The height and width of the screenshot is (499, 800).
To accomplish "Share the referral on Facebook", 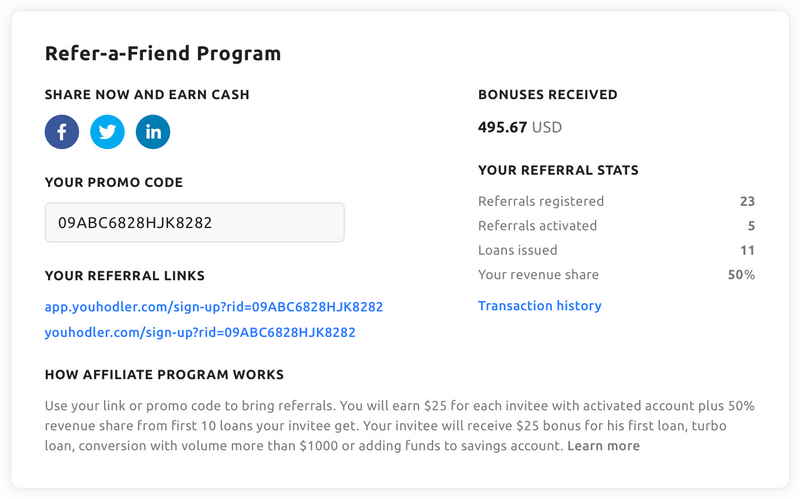I will pos(62,132).
